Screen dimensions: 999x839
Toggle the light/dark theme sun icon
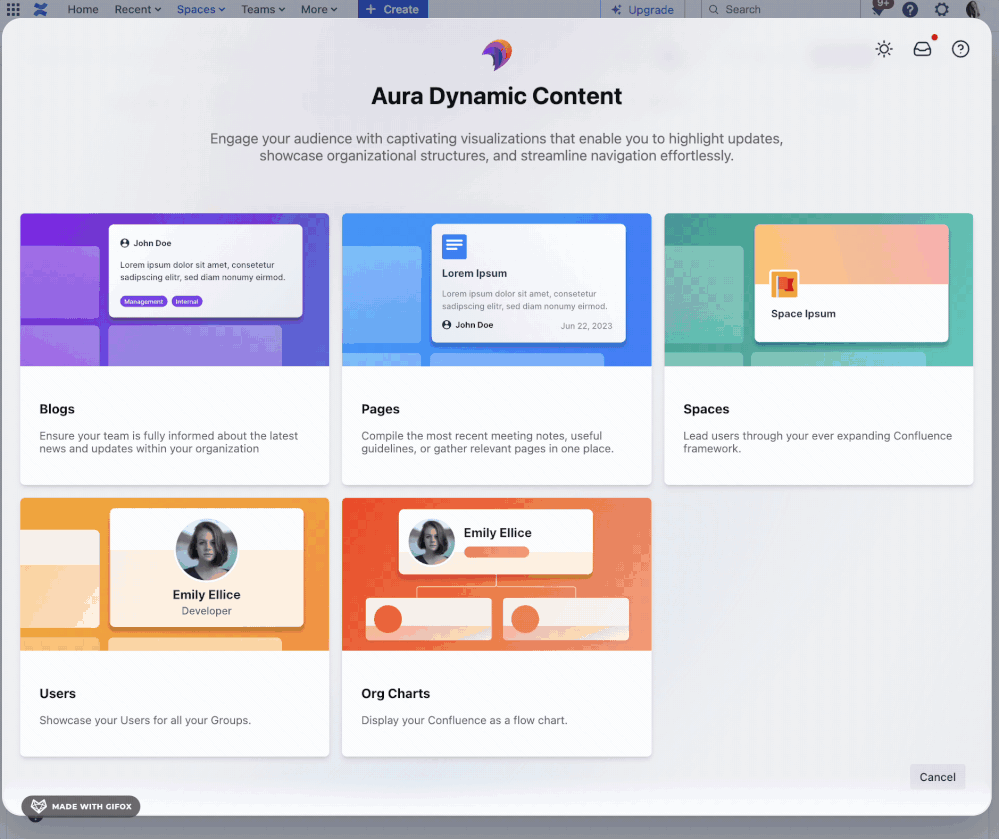[884, 49]
